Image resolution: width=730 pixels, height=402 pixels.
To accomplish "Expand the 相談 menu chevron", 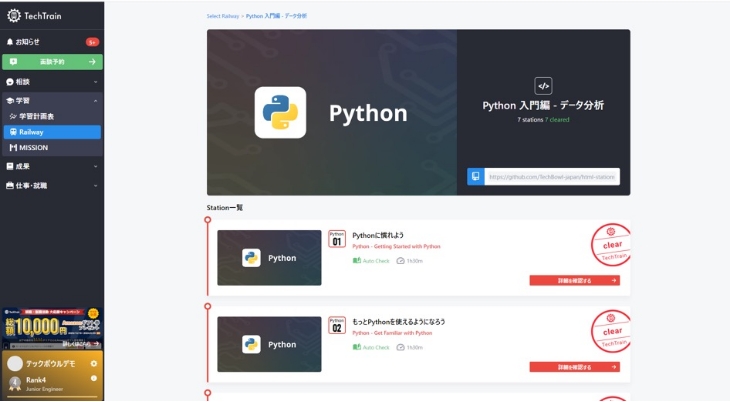I will click(95, 82).
